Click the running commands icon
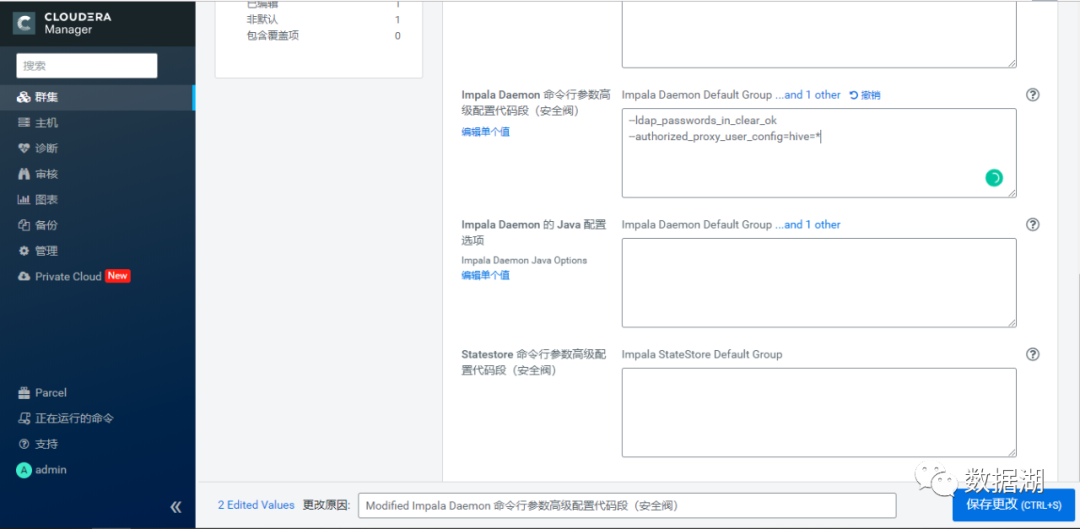This screenshot has width=1080, height=529. 23,418
